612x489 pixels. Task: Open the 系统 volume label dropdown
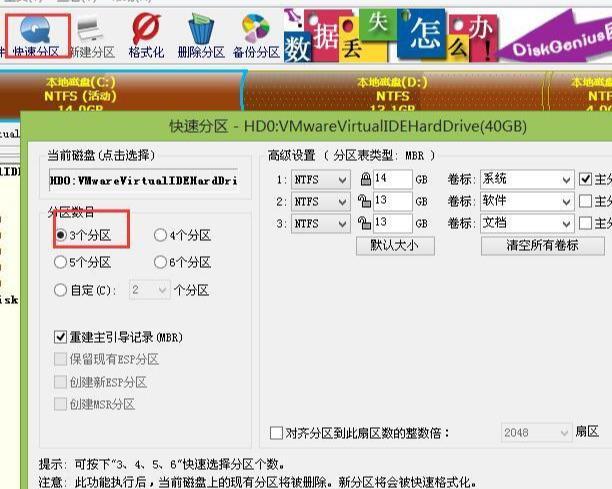click(527, 180)
